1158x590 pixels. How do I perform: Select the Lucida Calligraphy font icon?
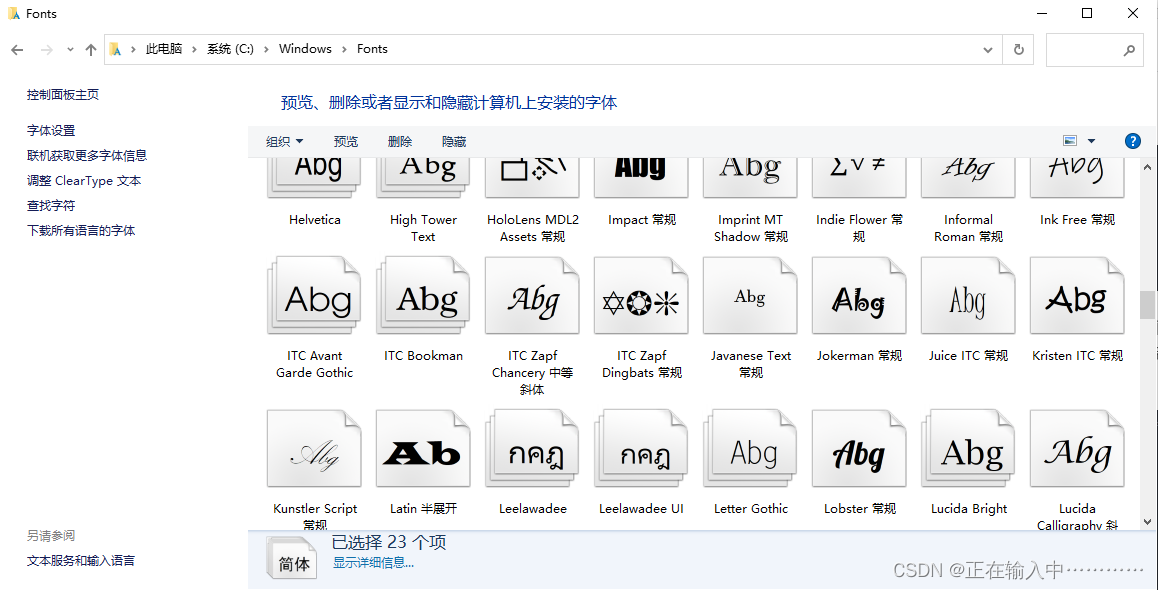[x=1078, y=449]
